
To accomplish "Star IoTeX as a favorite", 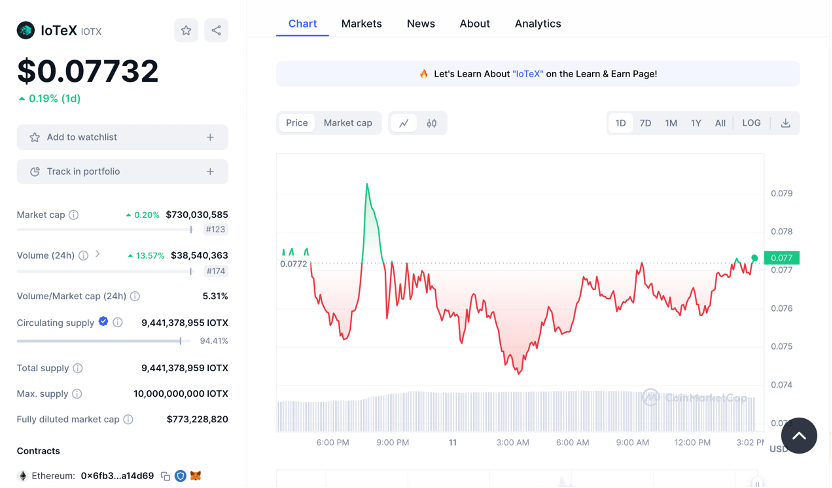I will click(x=186, y=30).
